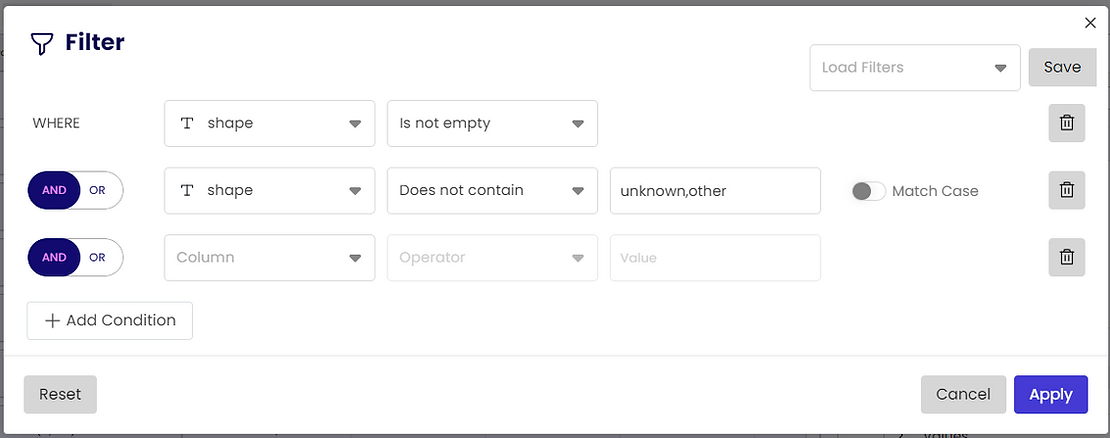Save the current filter
1110x438 pixels.
(x=1062, y=68)
